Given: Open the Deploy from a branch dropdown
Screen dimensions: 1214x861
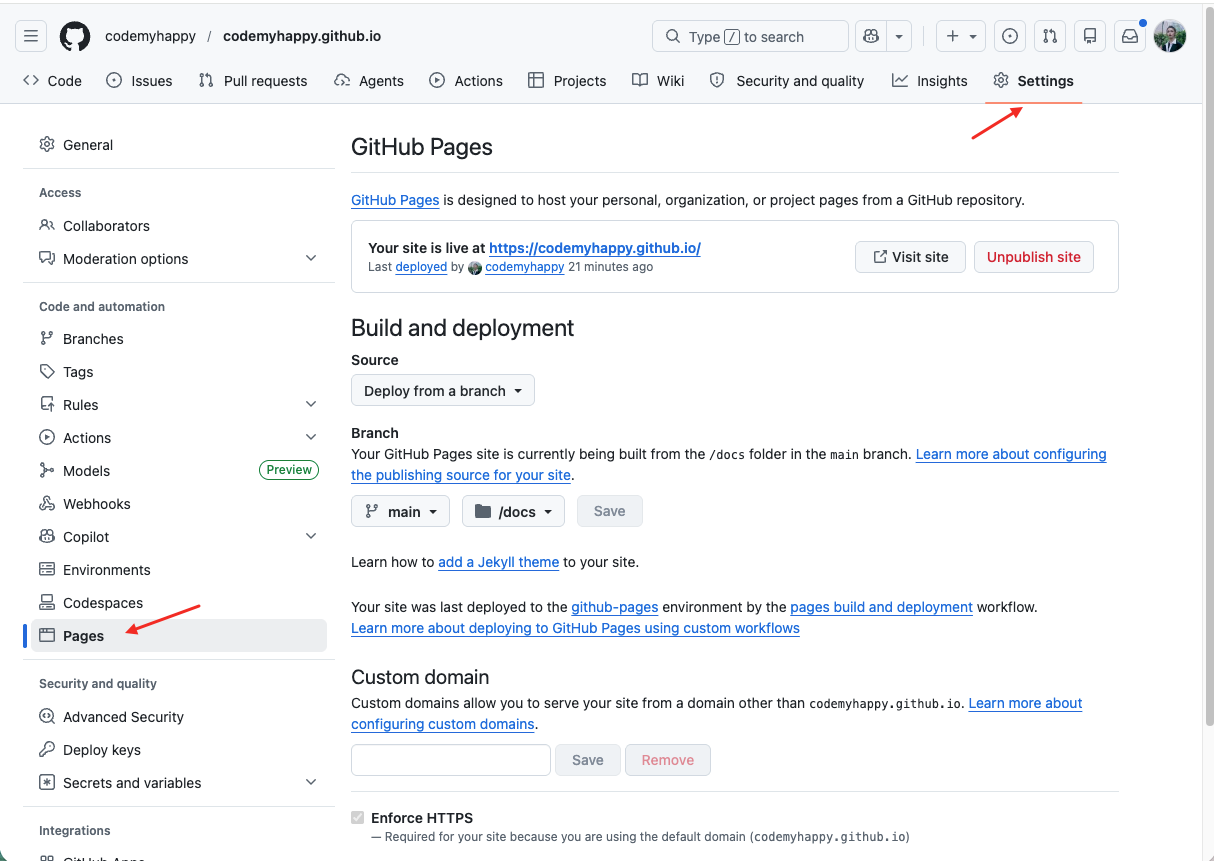Looking at the screenshot, I should click(x=443, y=391).
